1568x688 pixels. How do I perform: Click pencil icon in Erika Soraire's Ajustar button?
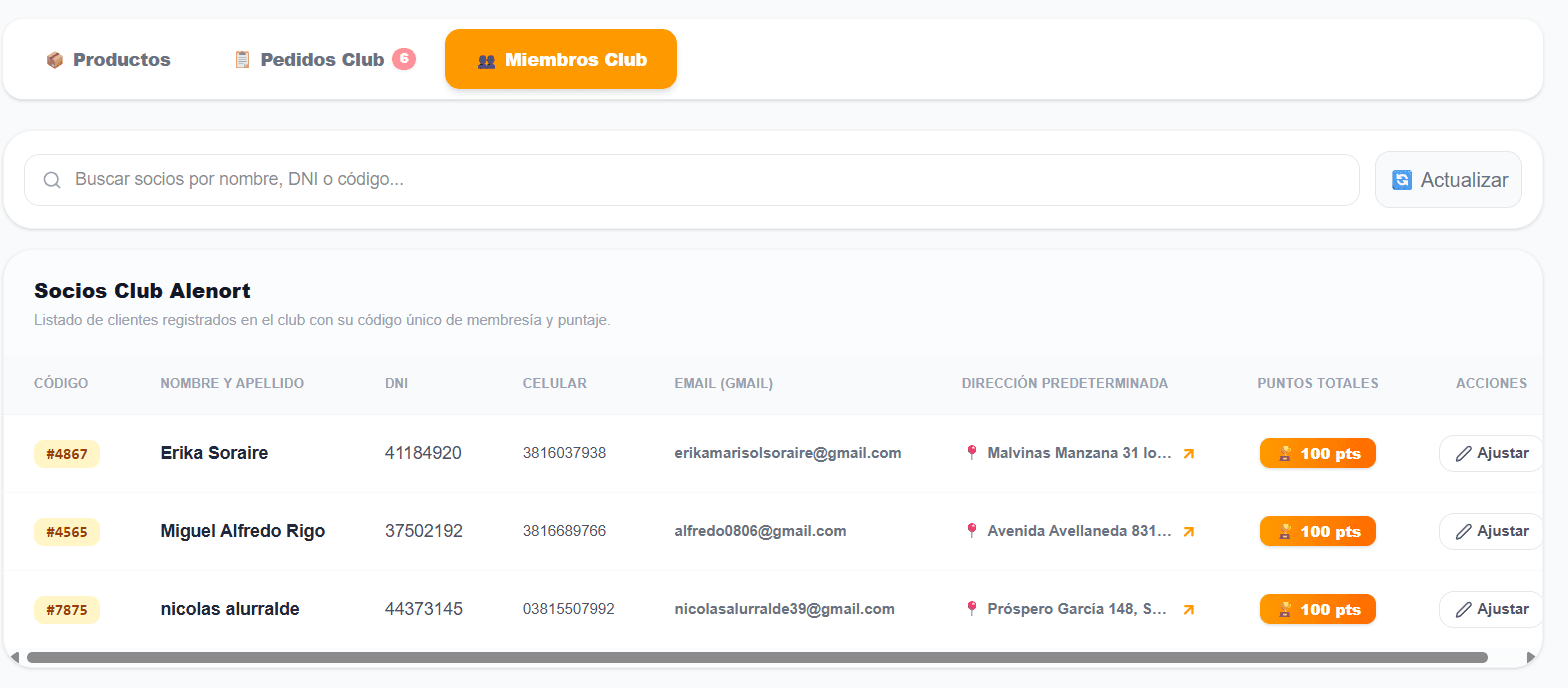[1464, 453]
